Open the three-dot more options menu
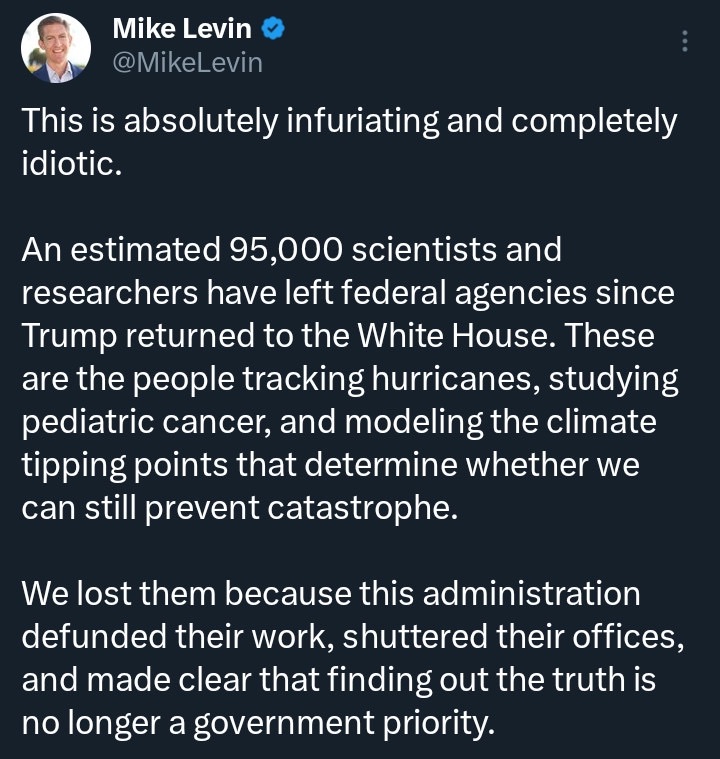Image resolution: width=720 pixels, height=759 pixels. pyautogui.click(x=685, y=41)
